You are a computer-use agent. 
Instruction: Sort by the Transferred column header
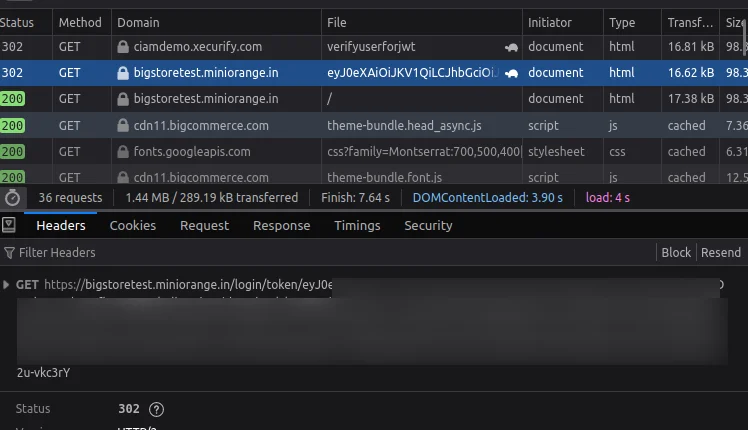[690, 22]
